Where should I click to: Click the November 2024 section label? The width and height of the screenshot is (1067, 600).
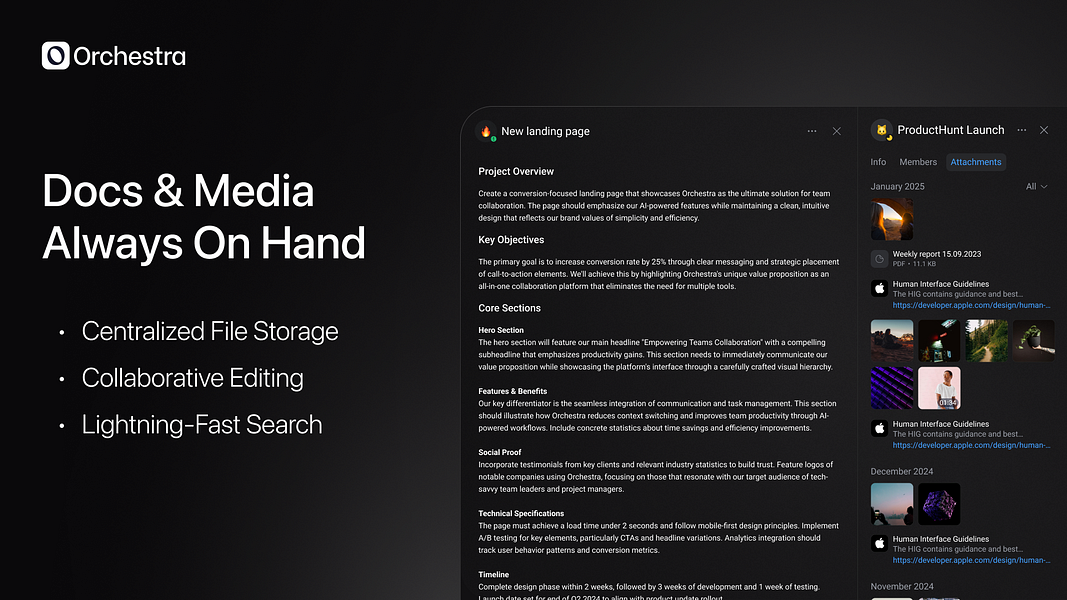coord(902,586)
